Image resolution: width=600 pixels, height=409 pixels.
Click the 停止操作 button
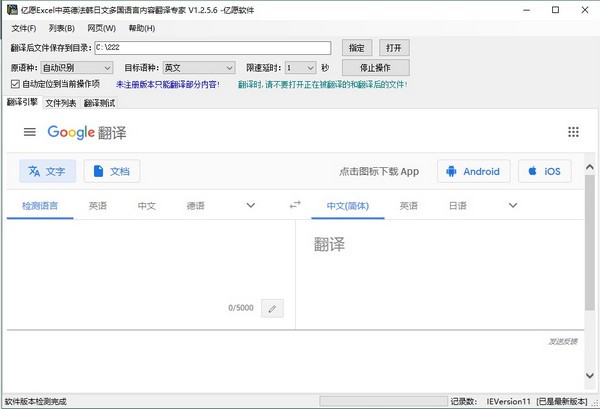click(x=375, y=68)
